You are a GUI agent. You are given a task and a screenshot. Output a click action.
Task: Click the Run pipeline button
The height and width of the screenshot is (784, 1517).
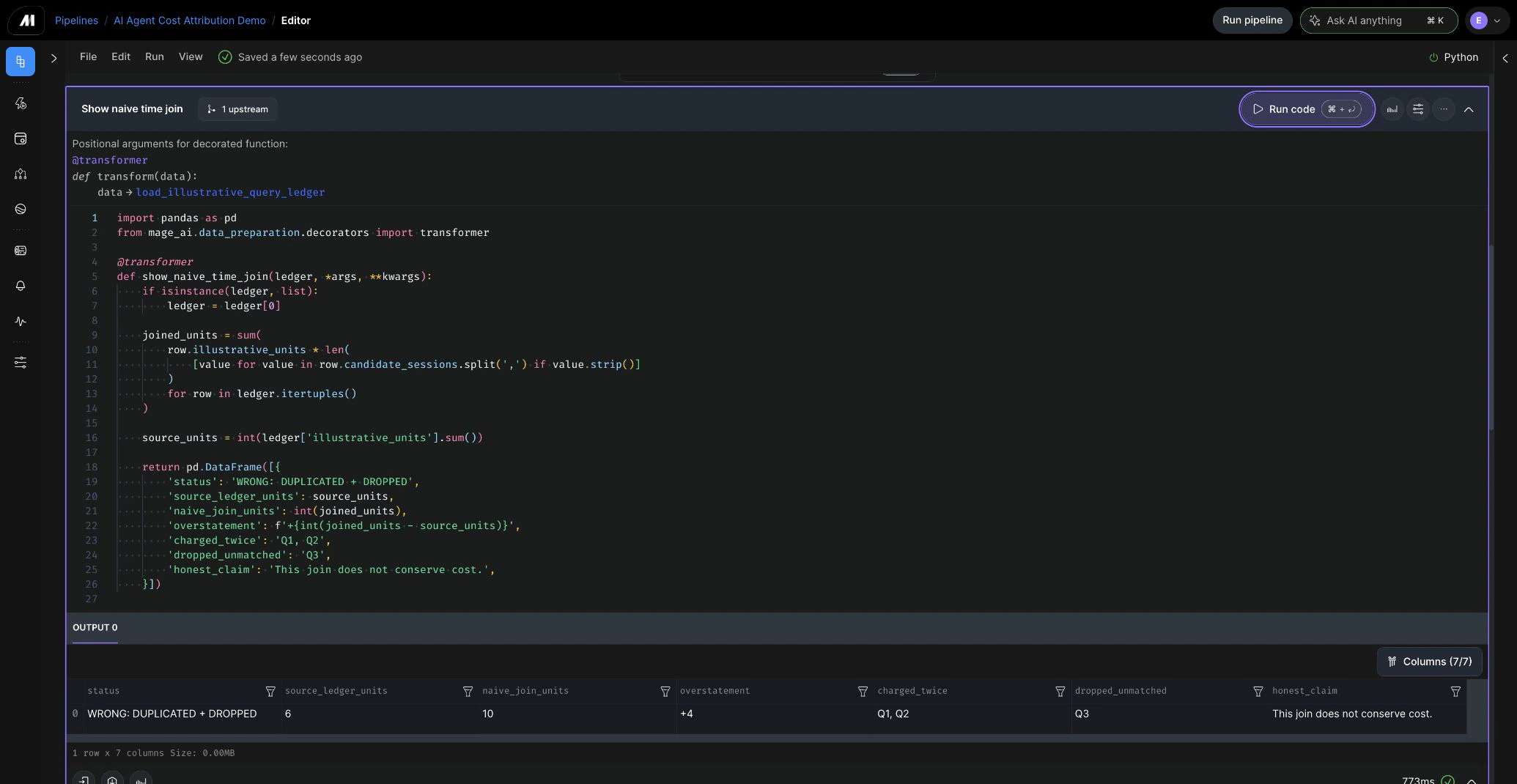(x=1252, y=21)
